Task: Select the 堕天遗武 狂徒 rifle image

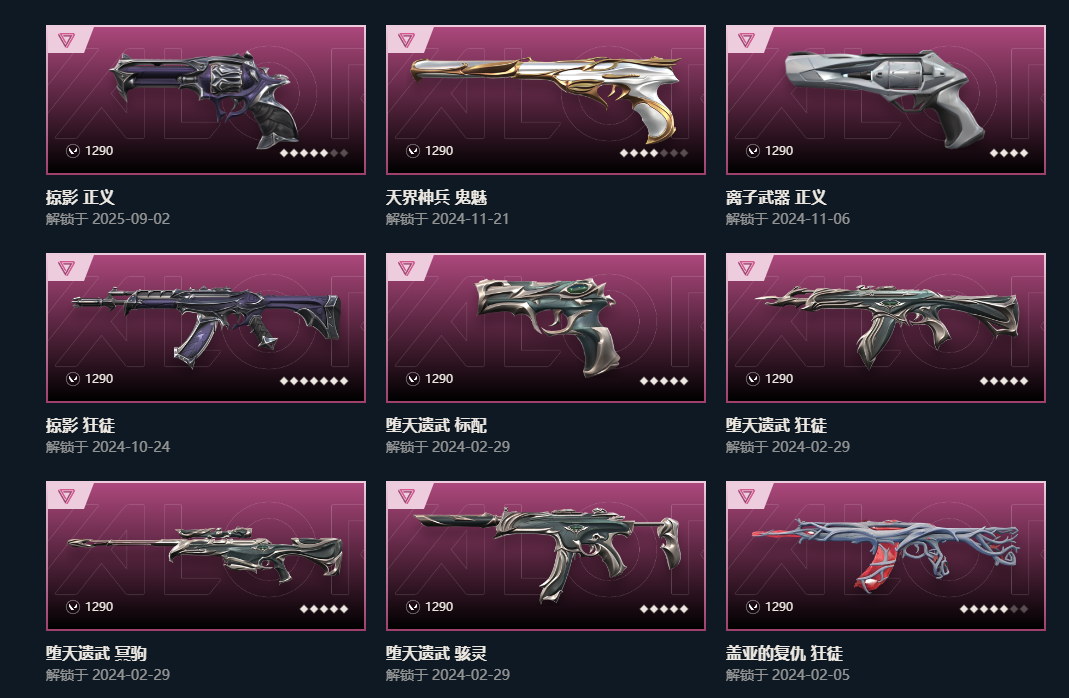Action: pos(886,326)
